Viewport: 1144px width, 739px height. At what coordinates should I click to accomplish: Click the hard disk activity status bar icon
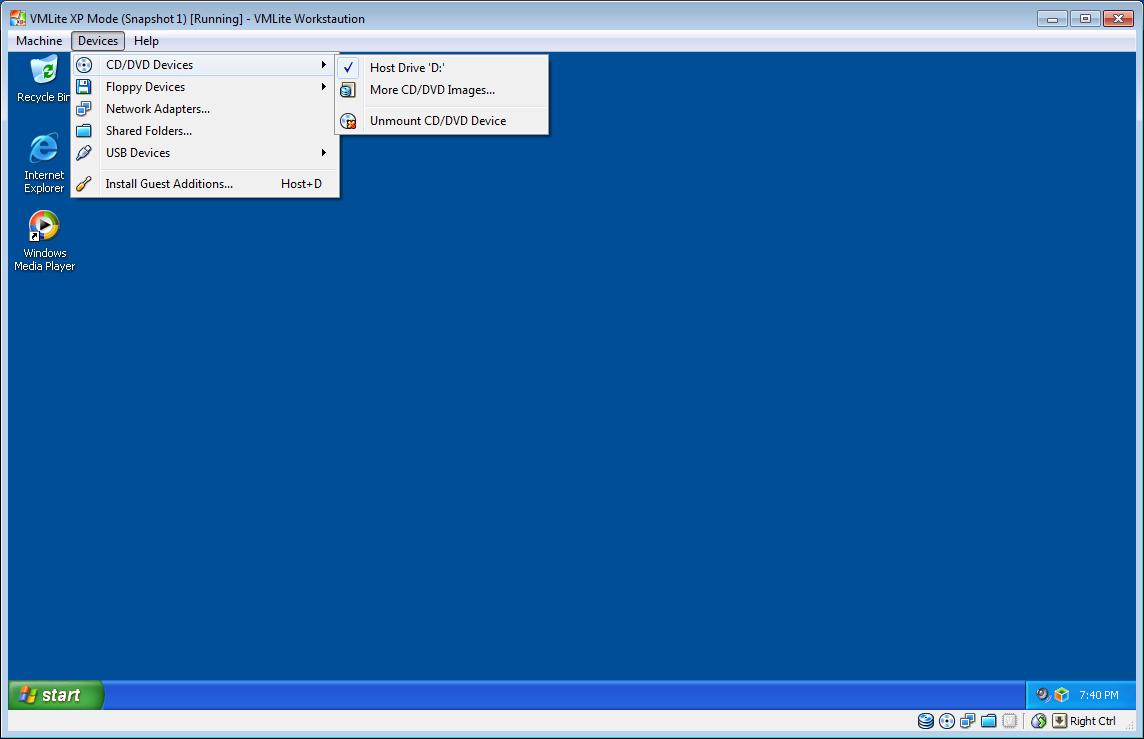click(x=926, y=721)
